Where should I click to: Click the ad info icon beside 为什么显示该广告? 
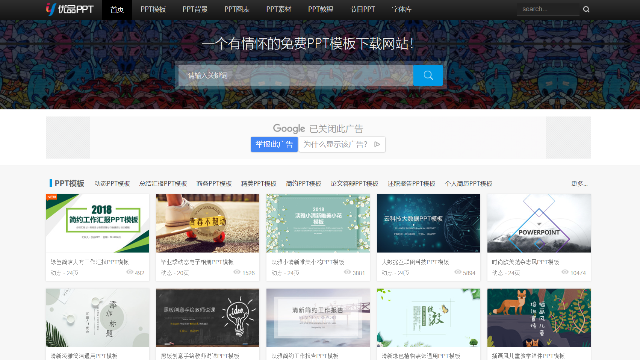pyautogui.click(x=377, y=144)
